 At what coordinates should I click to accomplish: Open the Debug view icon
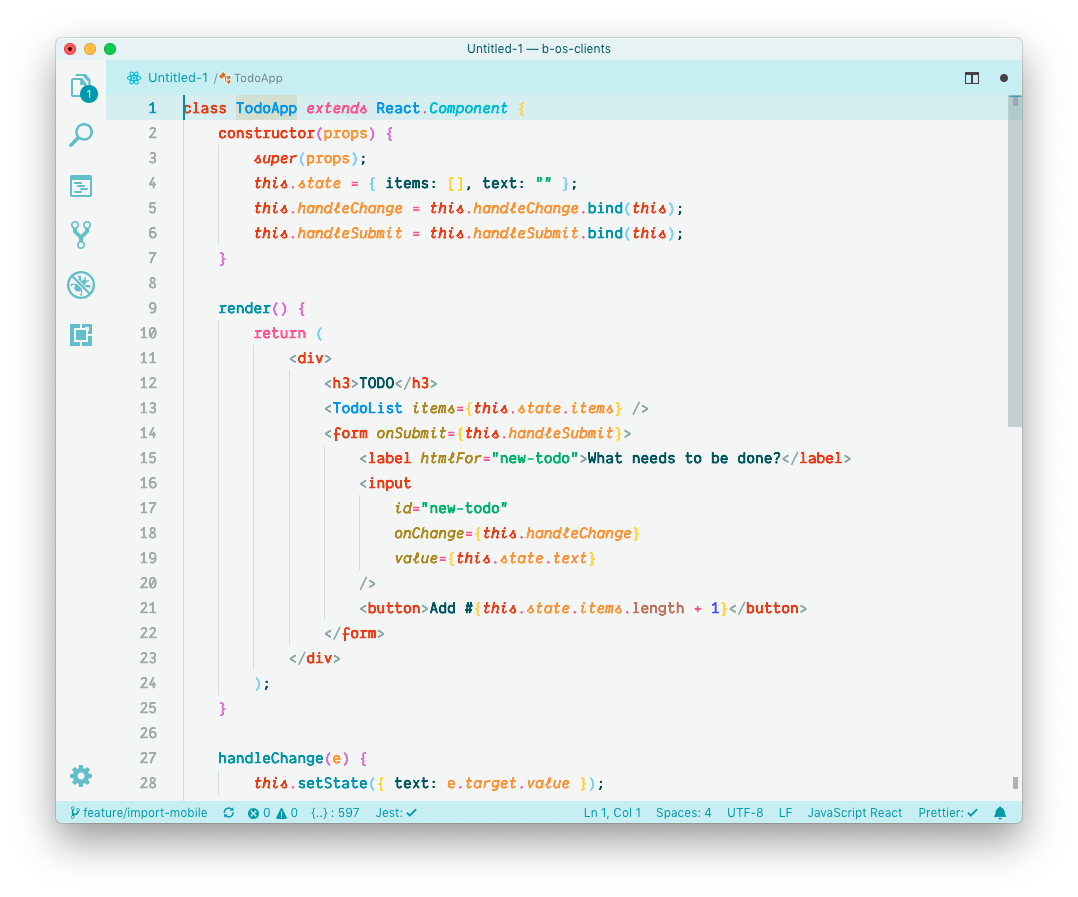[81, 285]
